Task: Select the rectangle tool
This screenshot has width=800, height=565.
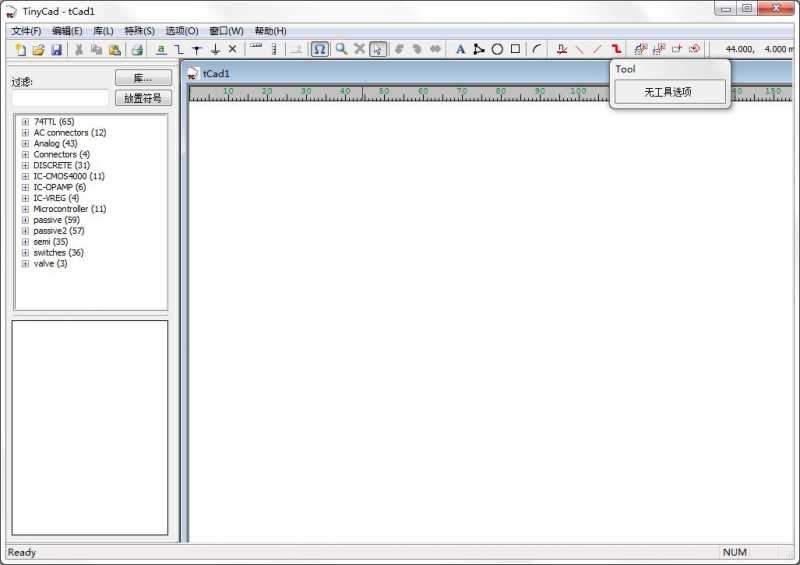Action: [515, 49]
